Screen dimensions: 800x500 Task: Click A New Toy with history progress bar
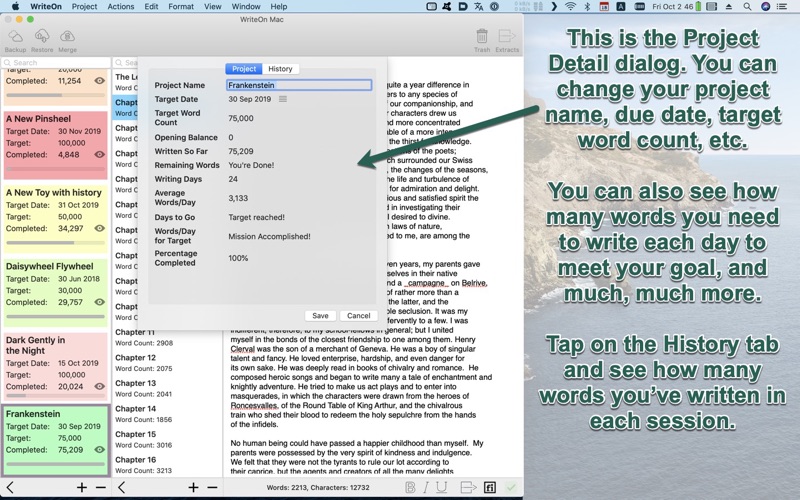[55, 242]
